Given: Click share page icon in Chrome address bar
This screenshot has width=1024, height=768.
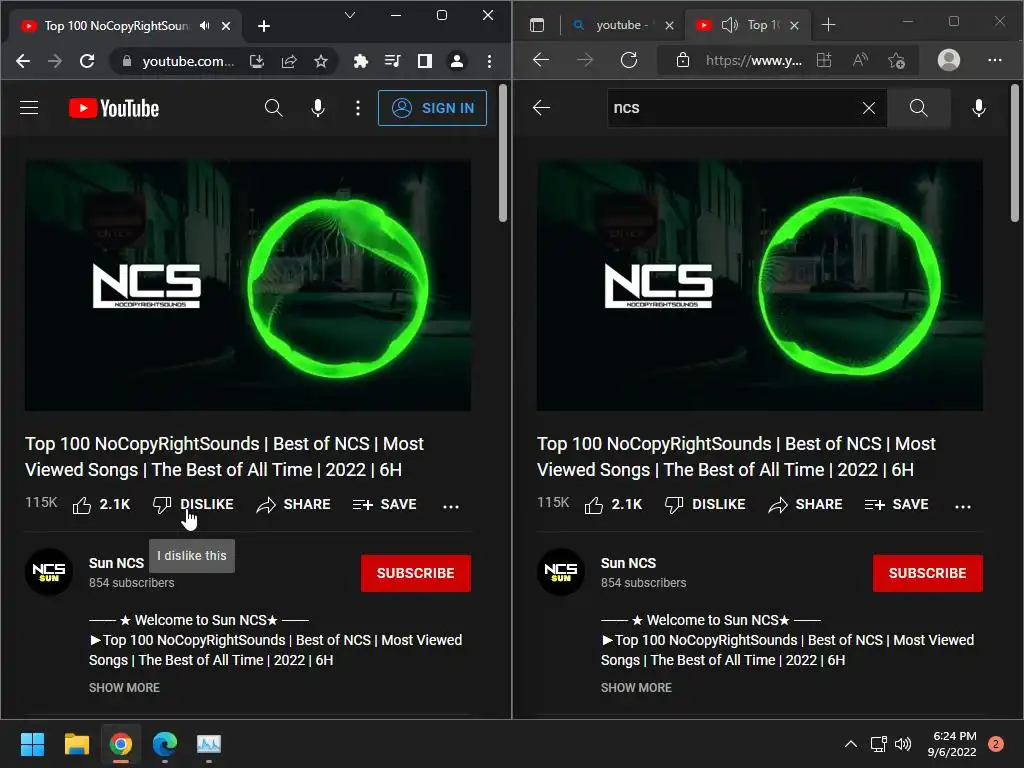Looking at the screenshot, I should (289, 61).
